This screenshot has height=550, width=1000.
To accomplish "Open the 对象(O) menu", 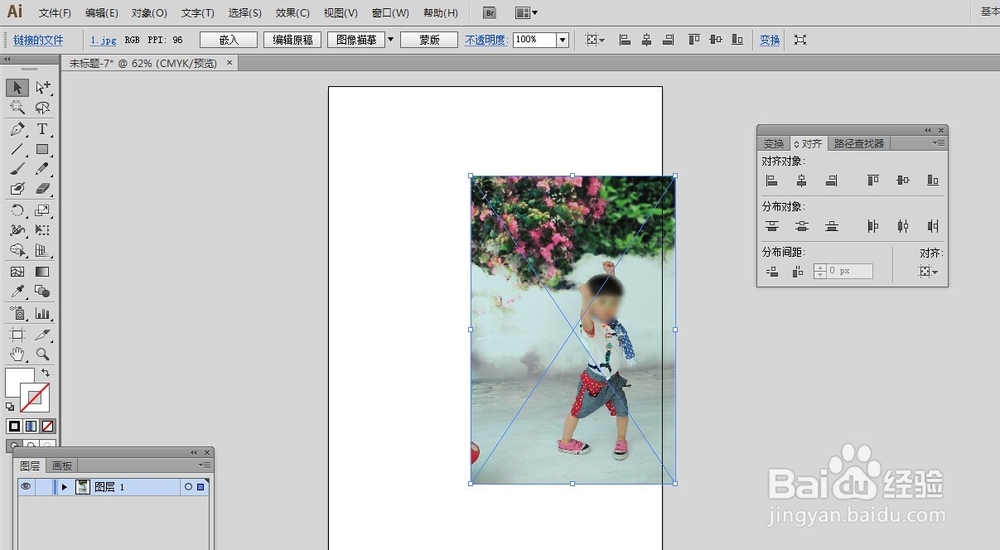I will point(149,13).
